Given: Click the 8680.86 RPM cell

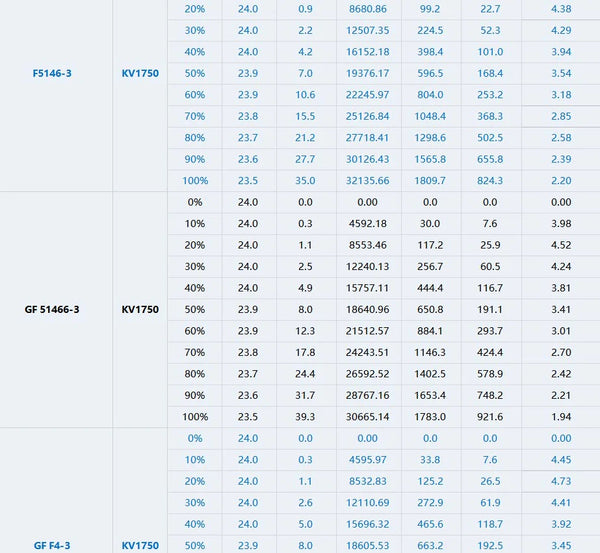Looking at the screenshot, I should (x=367, y=9).
